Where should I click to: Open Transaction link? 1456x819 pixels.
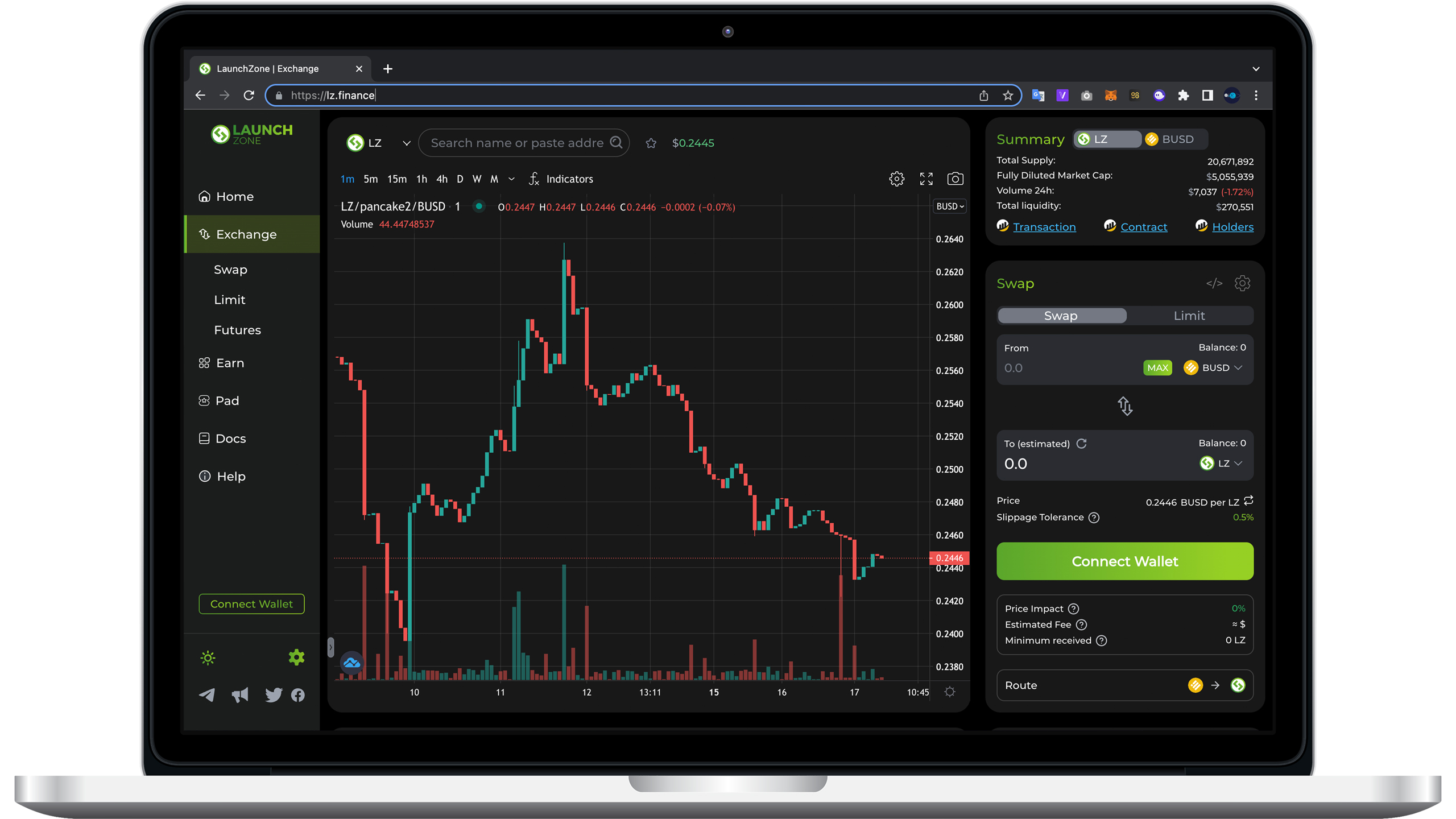point(1044,227)
